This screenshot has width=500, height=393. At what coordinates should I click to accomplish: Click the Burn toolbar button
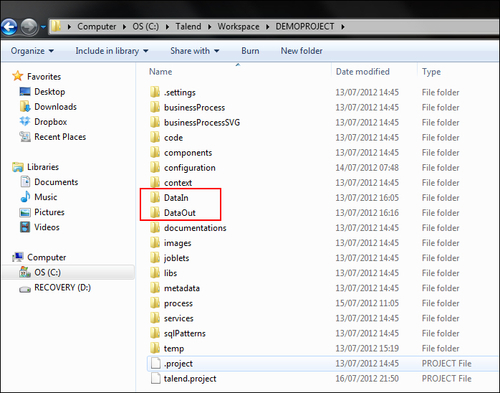click(250, 51)
